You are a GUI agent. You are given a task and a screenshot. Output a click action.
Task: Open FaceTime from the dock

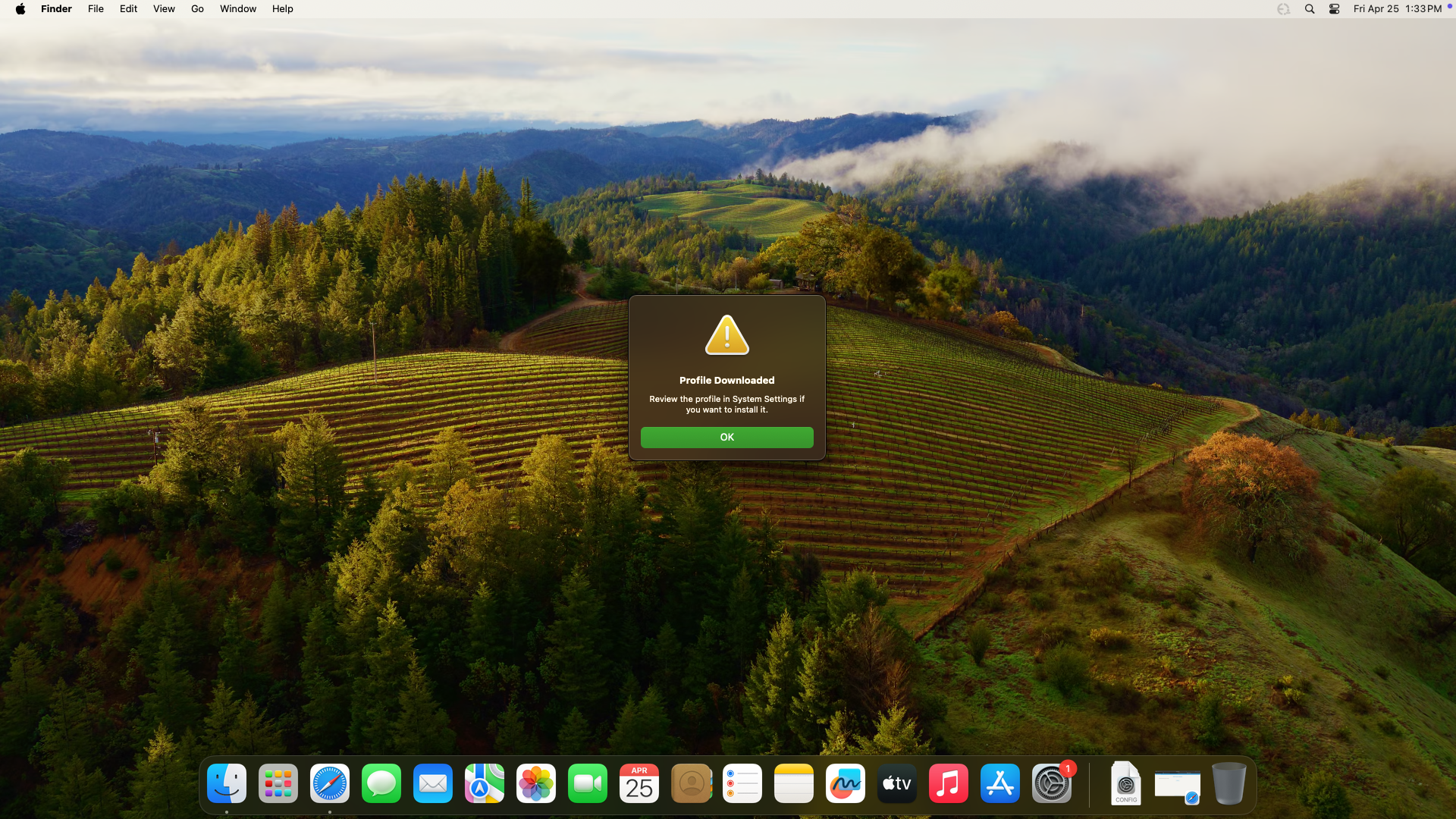pos(588,783)
